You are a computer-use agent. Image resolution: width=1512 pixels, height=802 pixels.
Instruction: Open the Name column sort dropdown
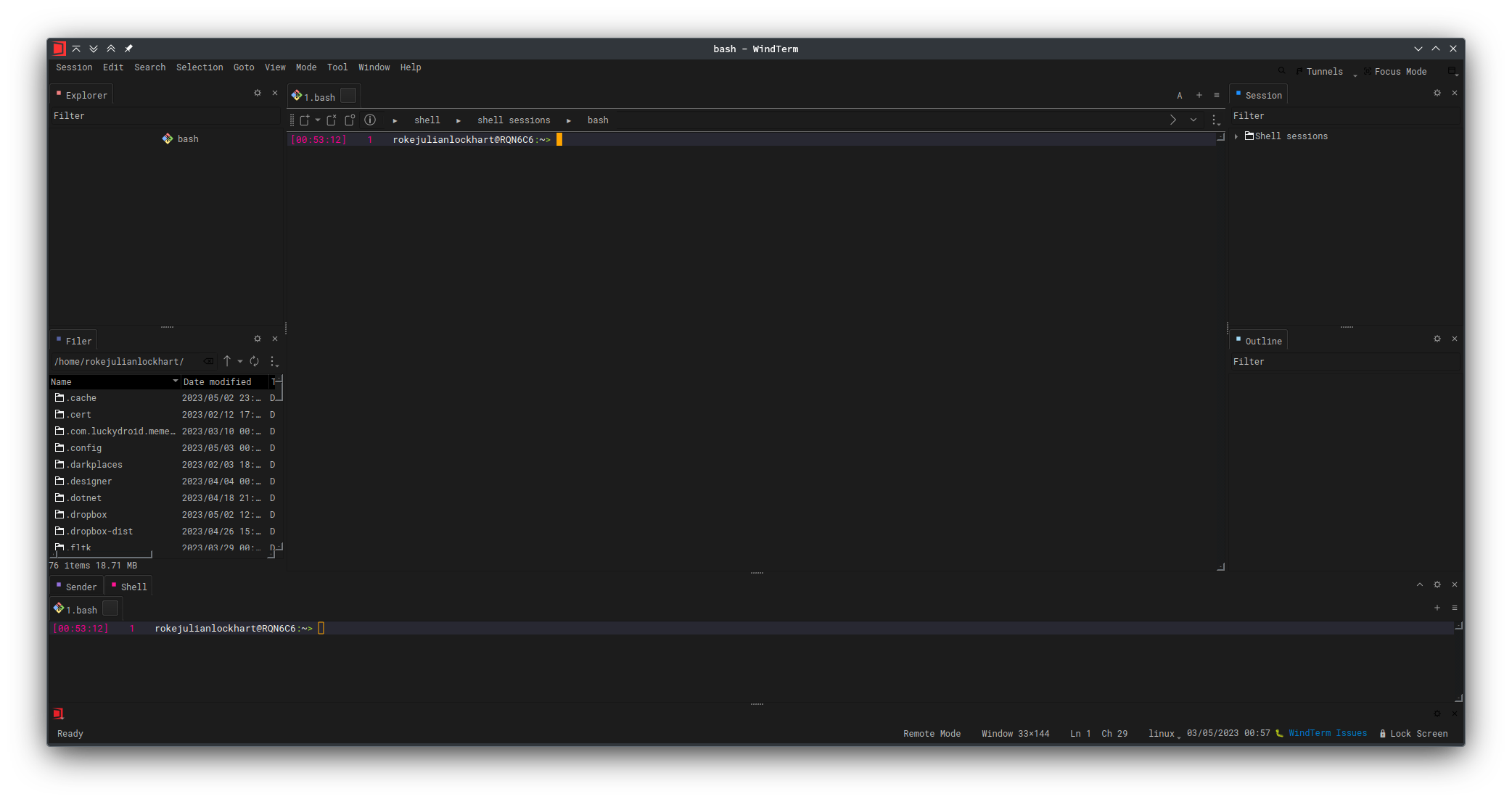[x=175, y=381]
